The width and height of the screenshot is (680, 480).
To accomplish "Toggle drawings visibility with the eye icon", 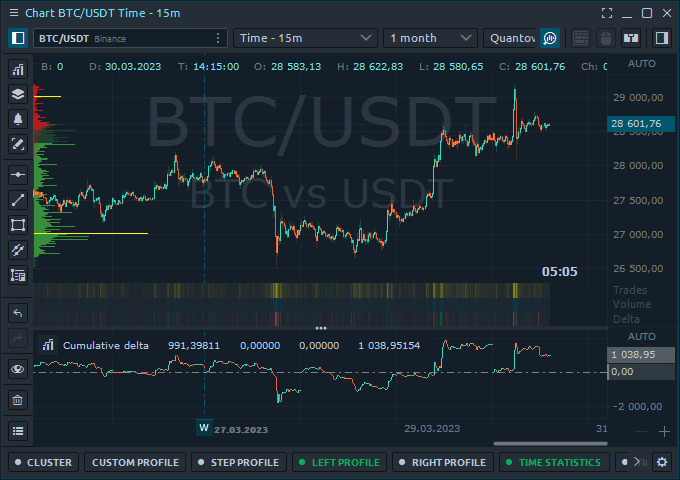I will click(x=17, y=369).
